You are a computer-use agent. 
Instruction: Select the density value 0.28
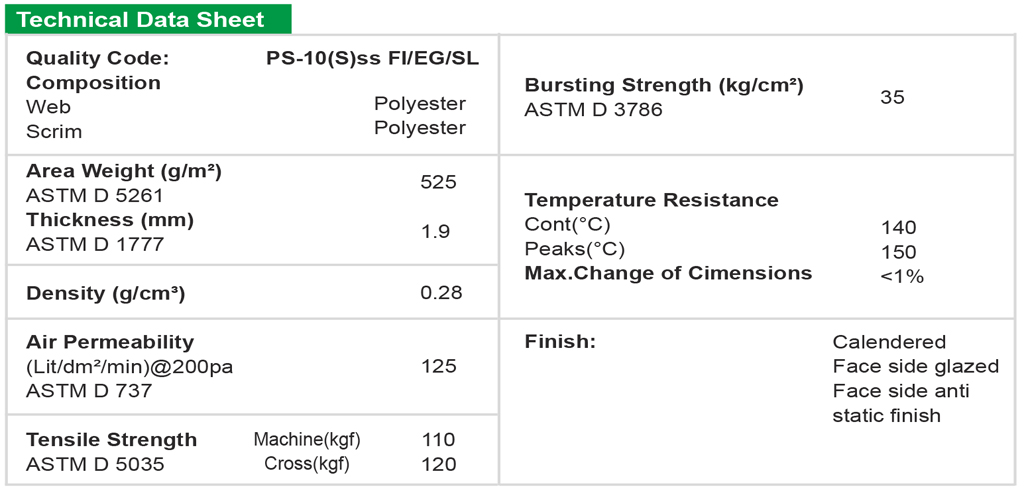441,292
